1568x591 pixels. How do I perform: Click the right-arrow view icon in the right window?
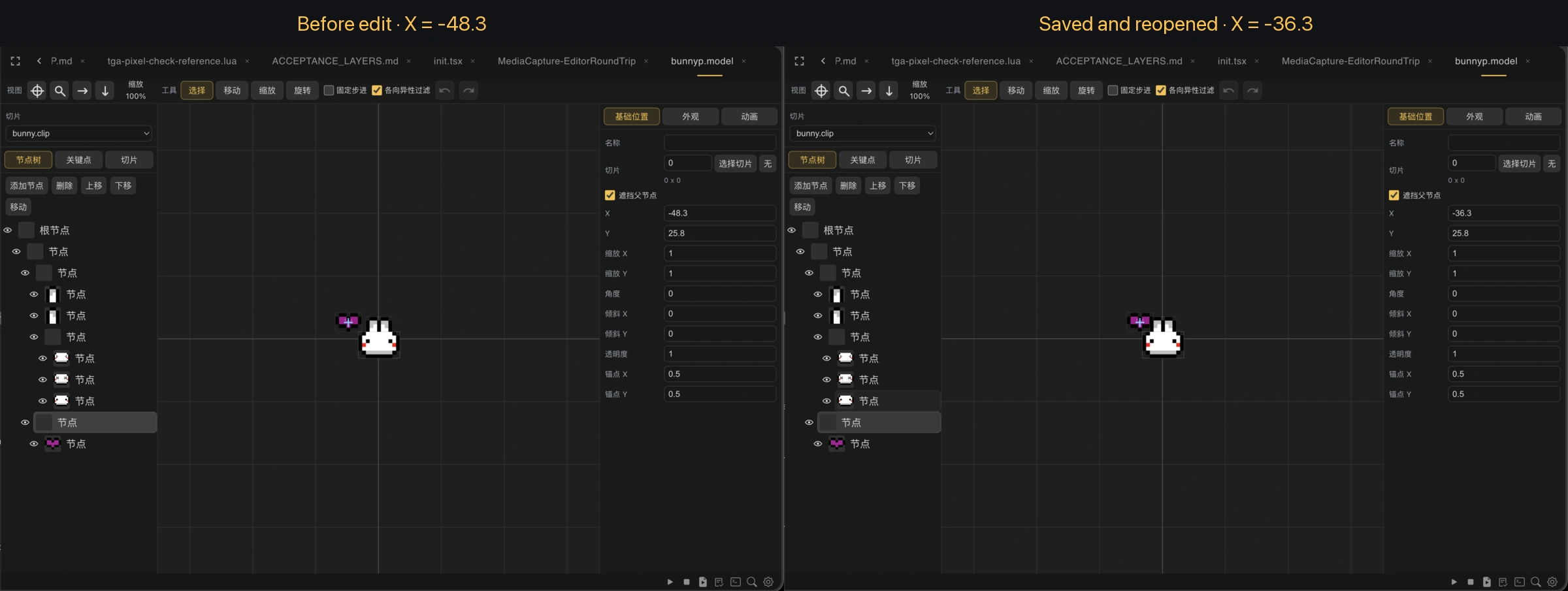point(866,91)
